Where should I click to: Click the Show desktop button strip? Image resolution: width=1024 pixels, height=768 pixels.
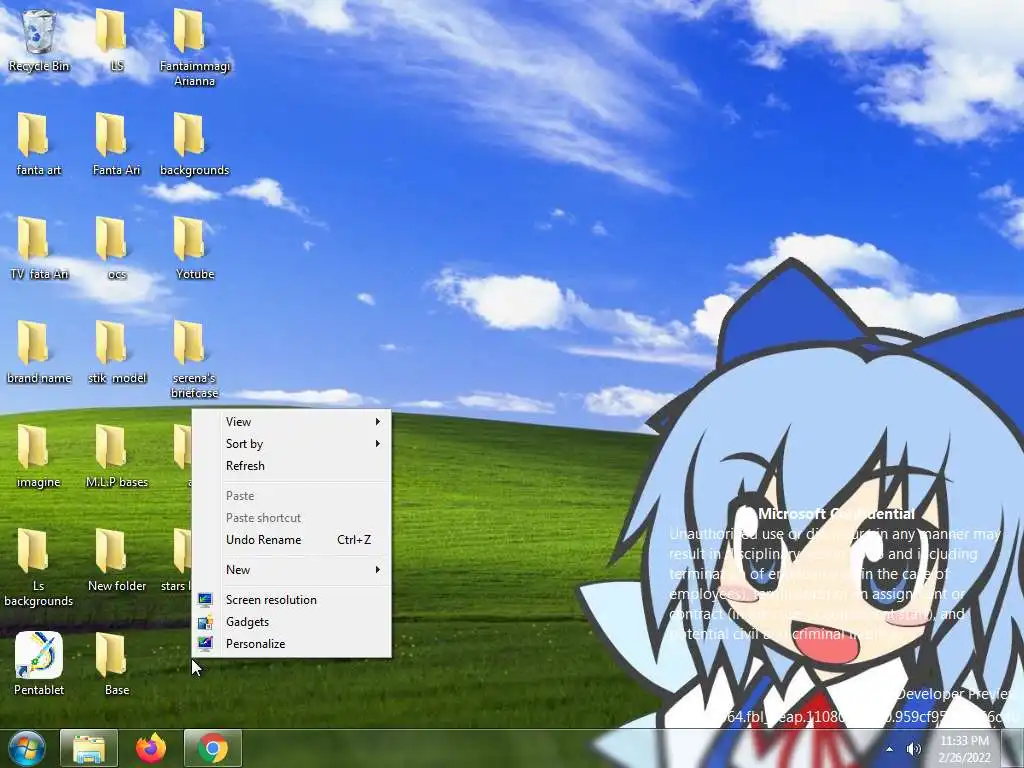point(1012,748)
